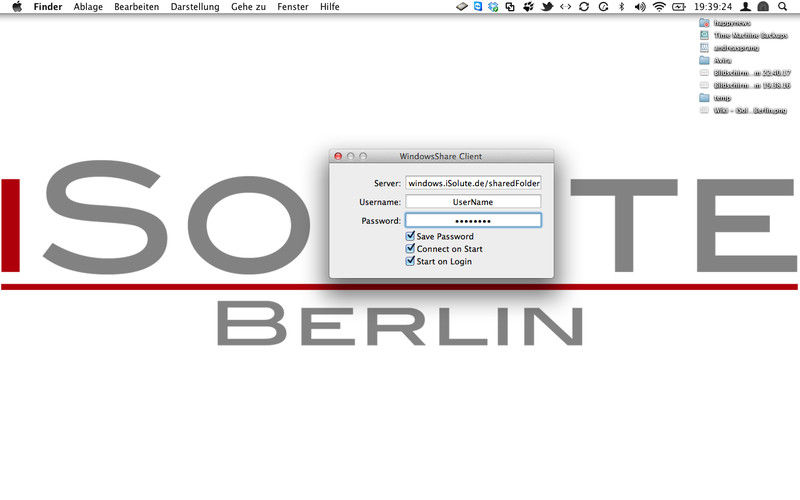Screen dimensions: 800x500
Task: Click the Server address field
Action: tap(473, 183)
